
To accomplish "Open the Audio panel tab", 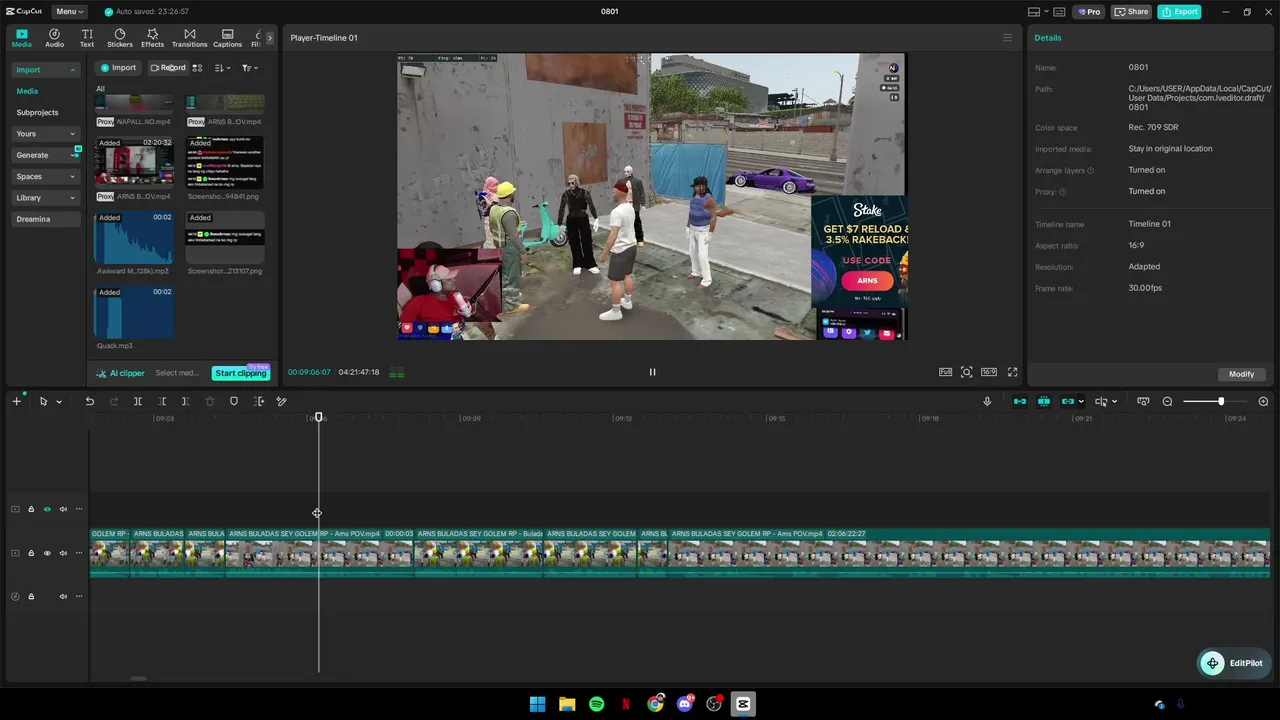I will (x=54, y=38).
